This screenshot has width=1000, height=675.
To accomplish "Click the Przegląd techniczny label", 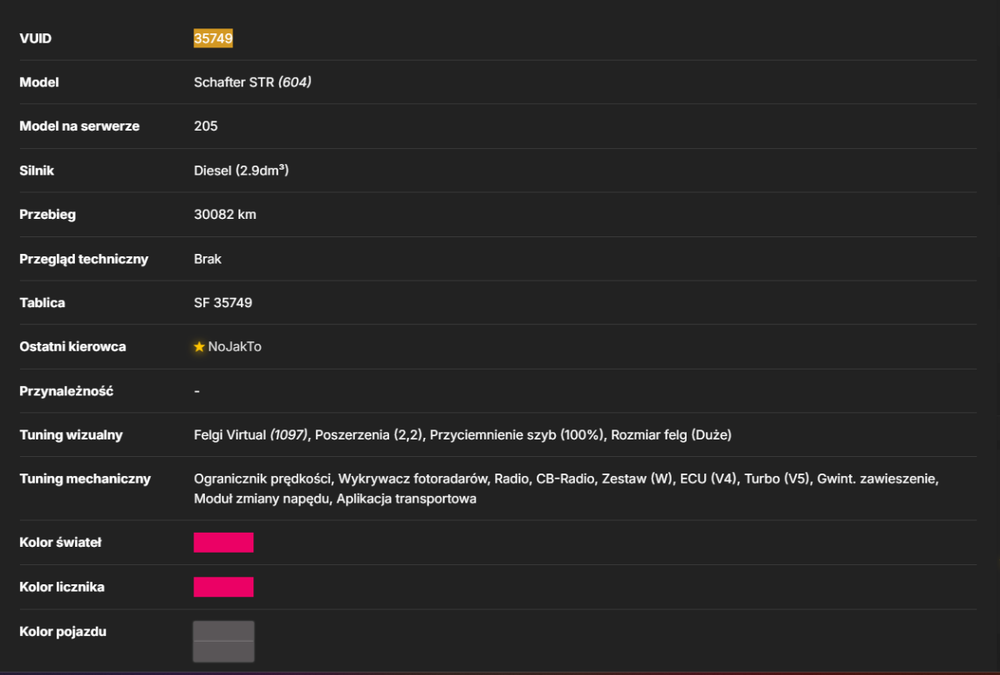I will click(x=84, y=259).
